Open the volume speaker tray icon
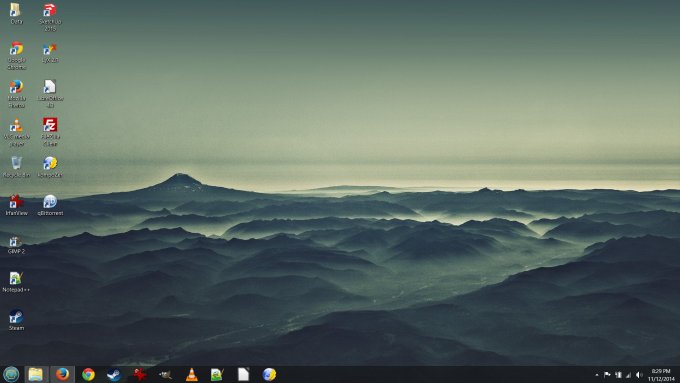The width and height of the screenshot is (680, 383). (x=639, y=375)
